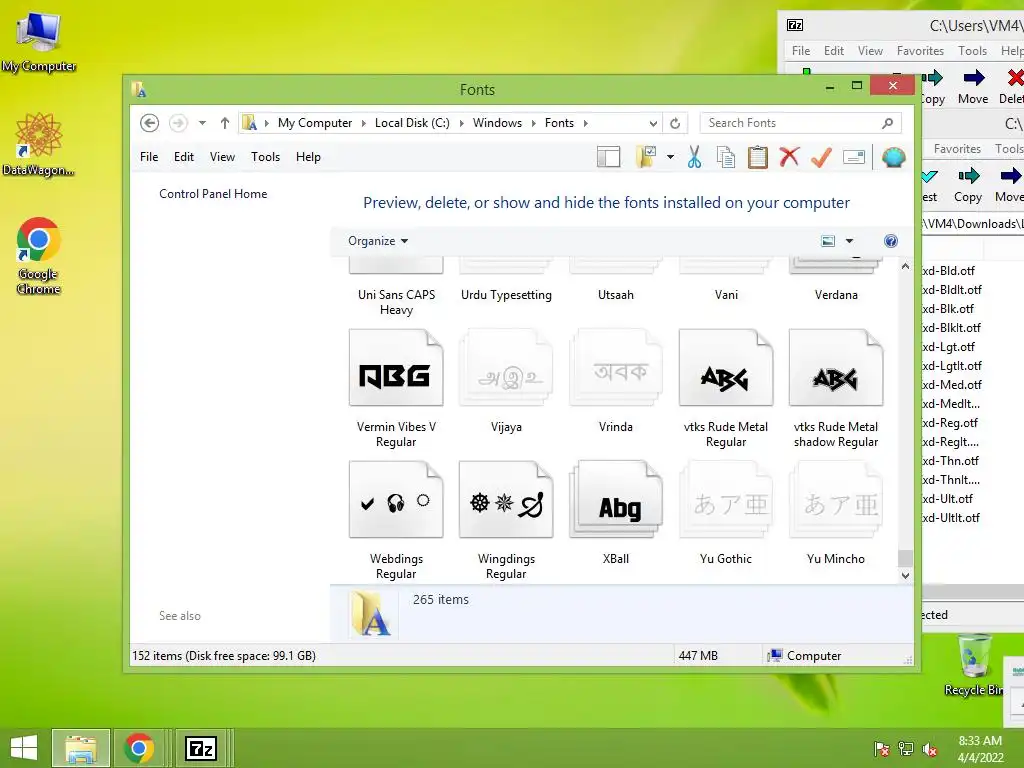Click the Cut scissors icon in Fonts toolbar
The width and height of the screenshot is (1024, 768).
tap(694, 157)
